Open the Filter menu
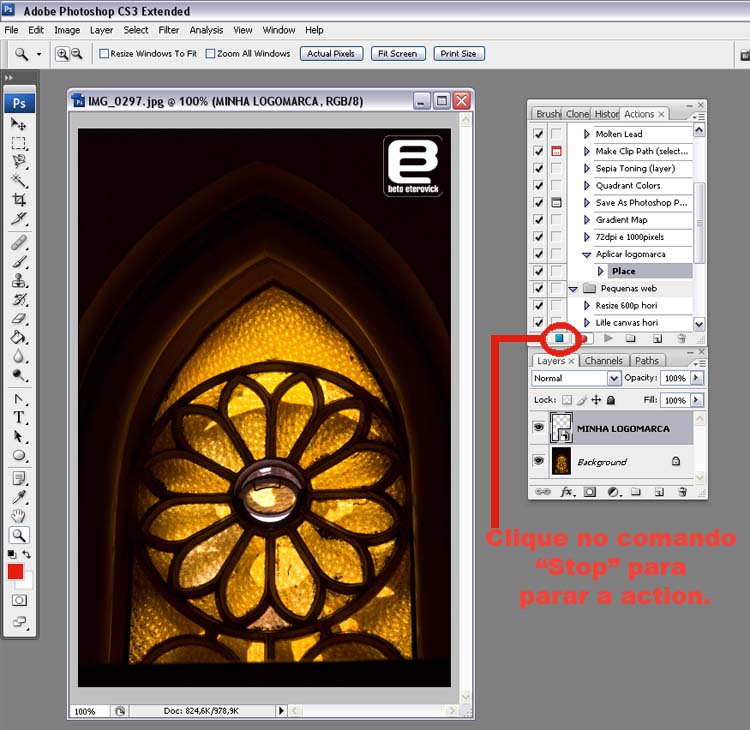This screenshot has width=750, height=730. point(169,30)
